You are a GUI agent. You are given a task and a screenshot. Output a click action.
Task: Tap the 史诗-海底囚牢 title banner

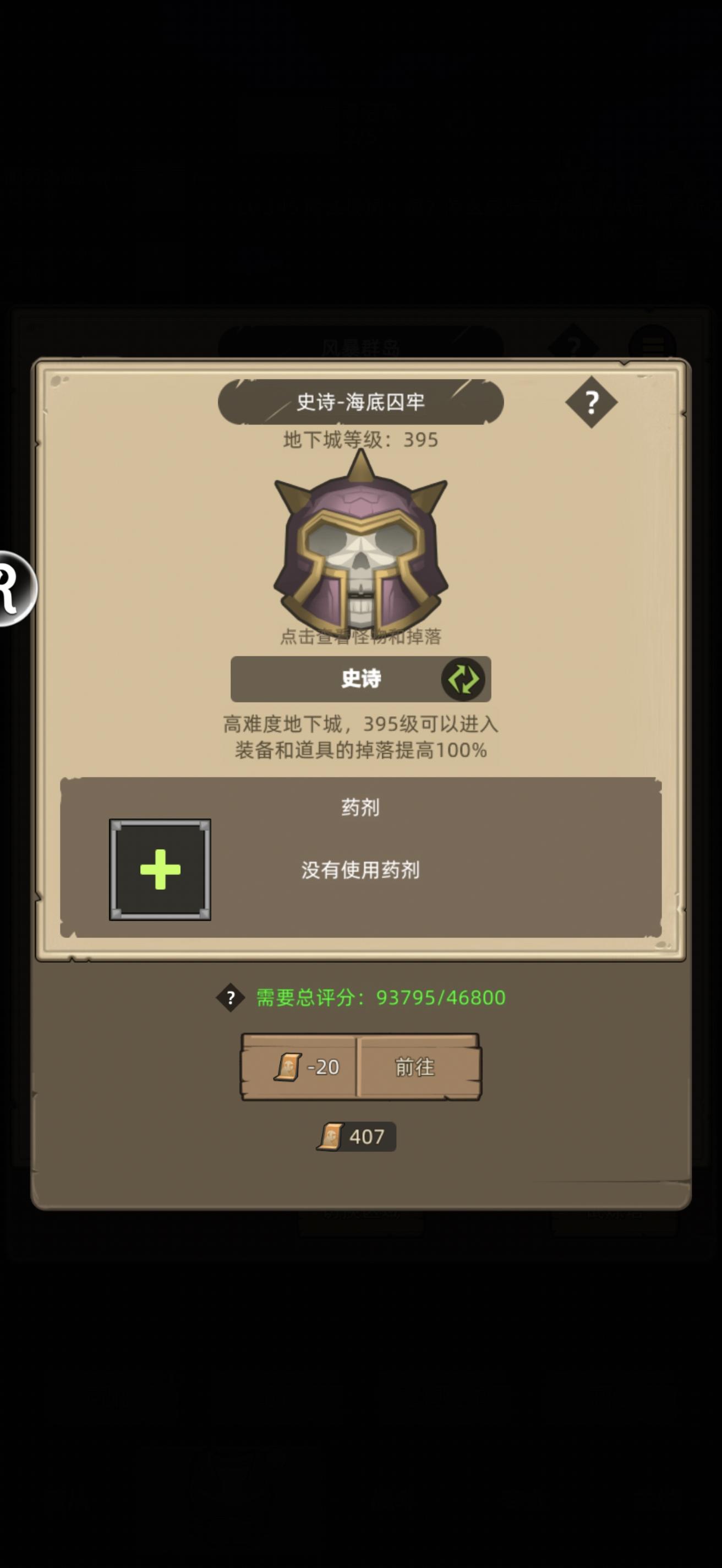click(x=360, y=402)
